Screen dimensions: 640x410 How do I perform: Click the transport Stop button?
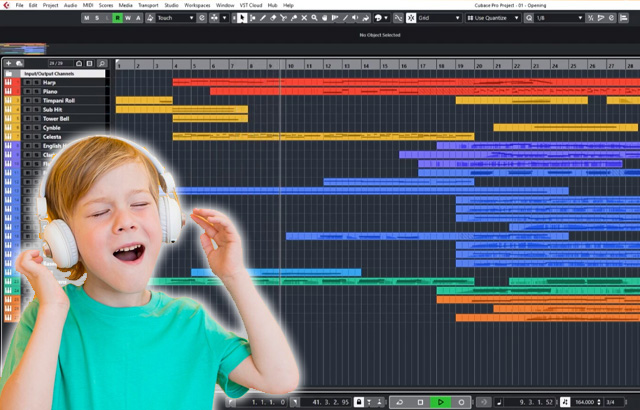(x=420, y=402)
